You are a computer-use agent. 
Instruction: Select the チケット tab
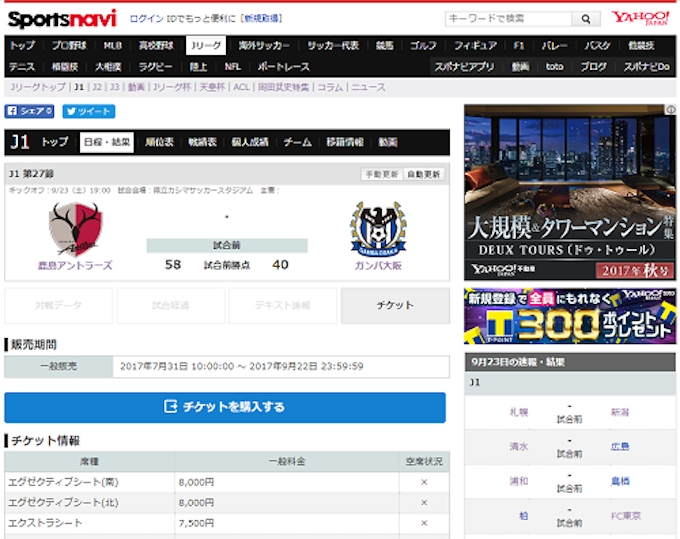[x=395, y=306]
